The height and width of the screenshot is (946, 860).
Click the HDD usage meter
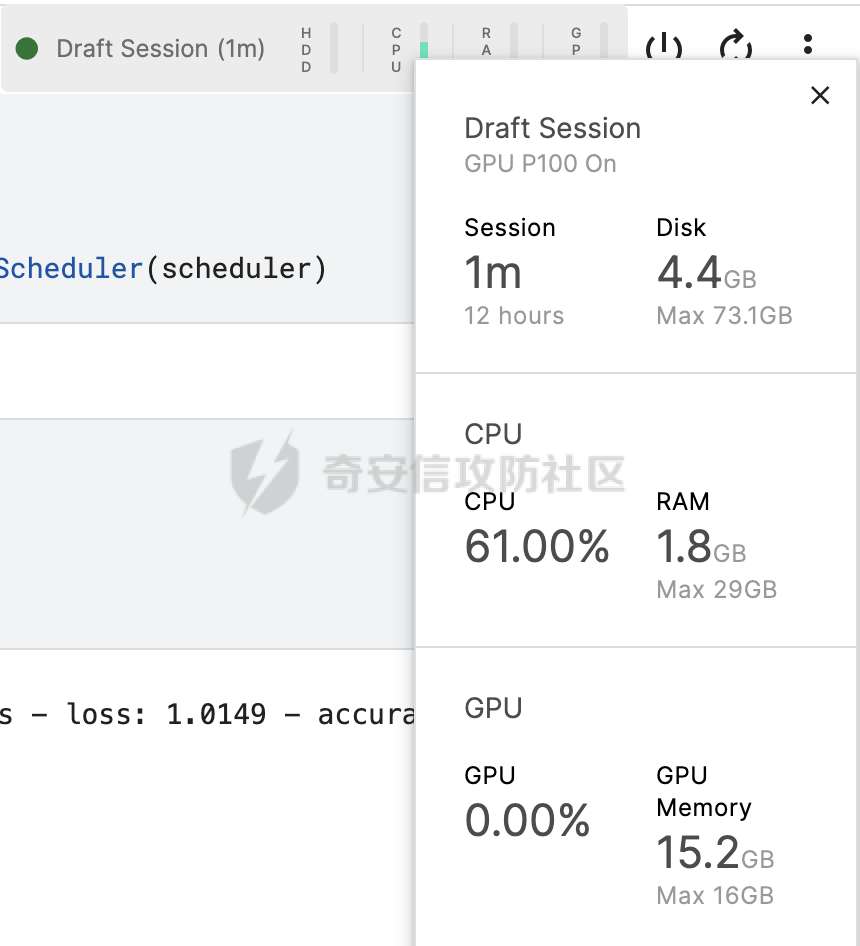(319, 49)
